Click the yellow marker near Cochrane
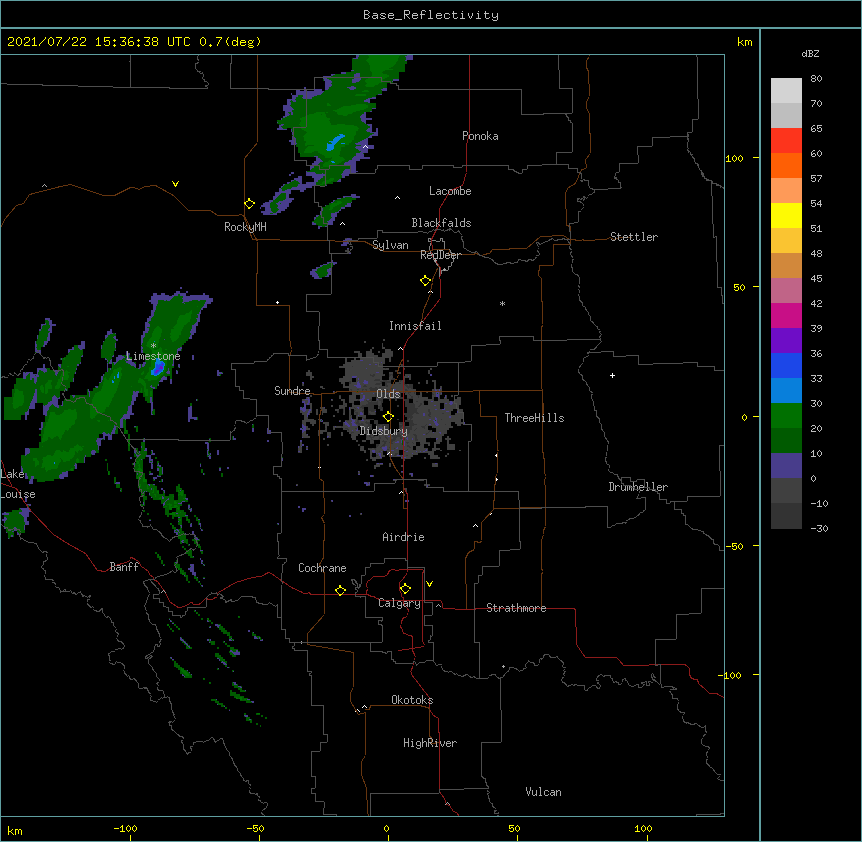Viewport: 862px width, 842px height. point(341,590)
